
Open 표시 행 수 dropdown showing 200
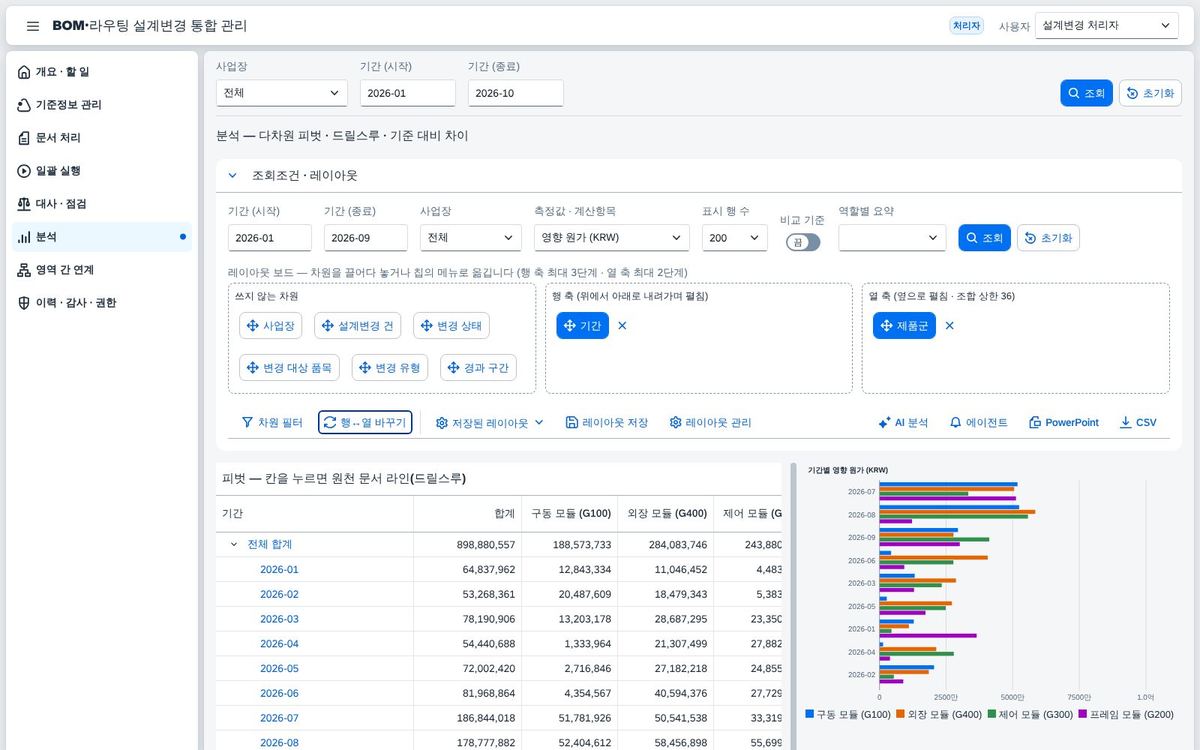click(x=735, y=238)
